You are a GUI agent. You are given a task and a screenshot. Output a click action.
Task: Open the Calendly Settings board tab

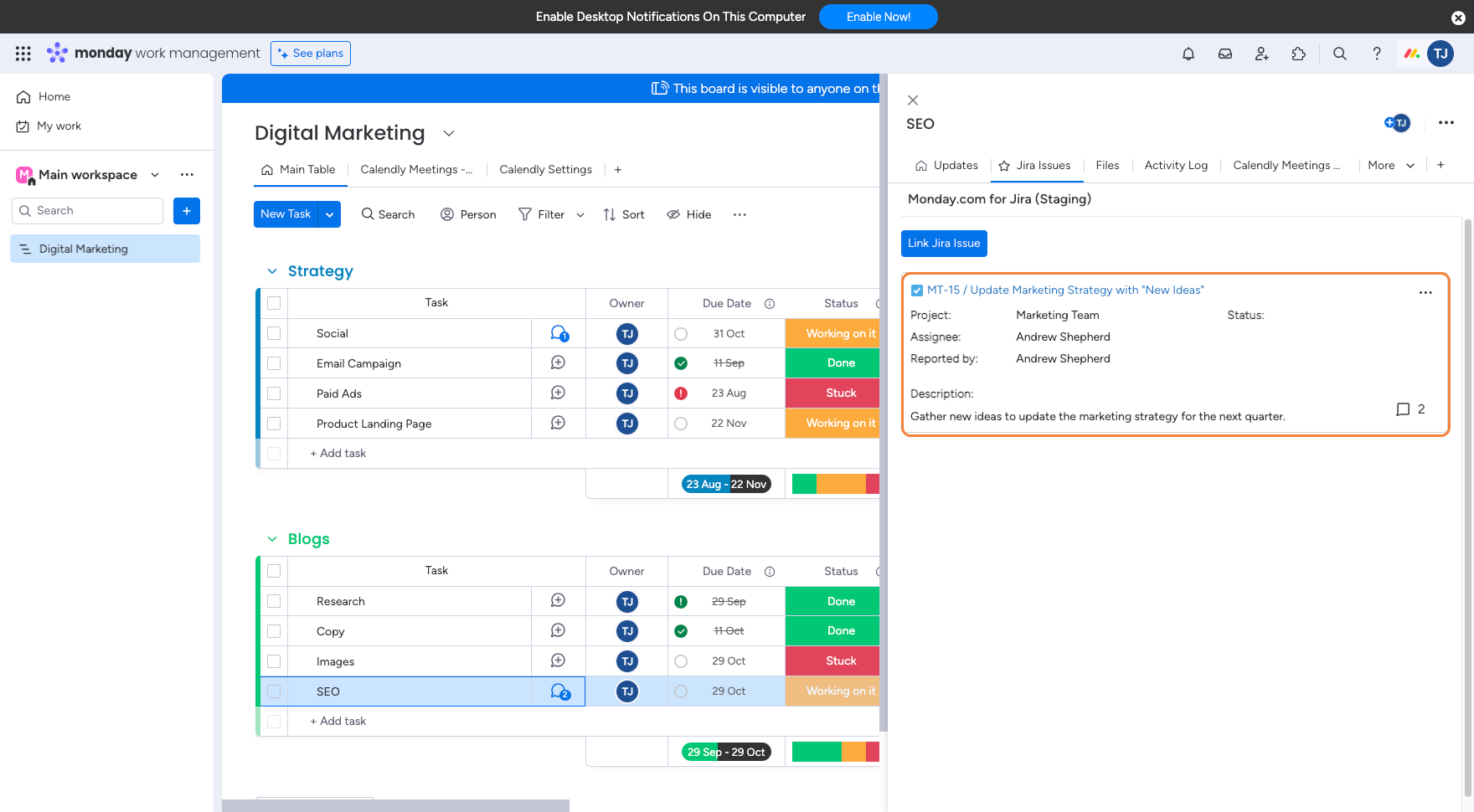point(545,170)
